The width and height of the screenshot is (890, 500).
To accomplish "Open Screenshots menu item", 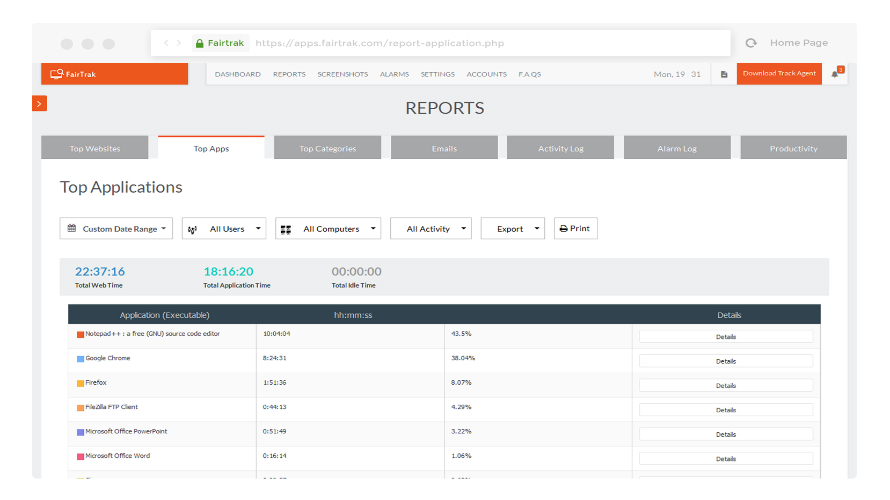I will click(x=343, y=74).
